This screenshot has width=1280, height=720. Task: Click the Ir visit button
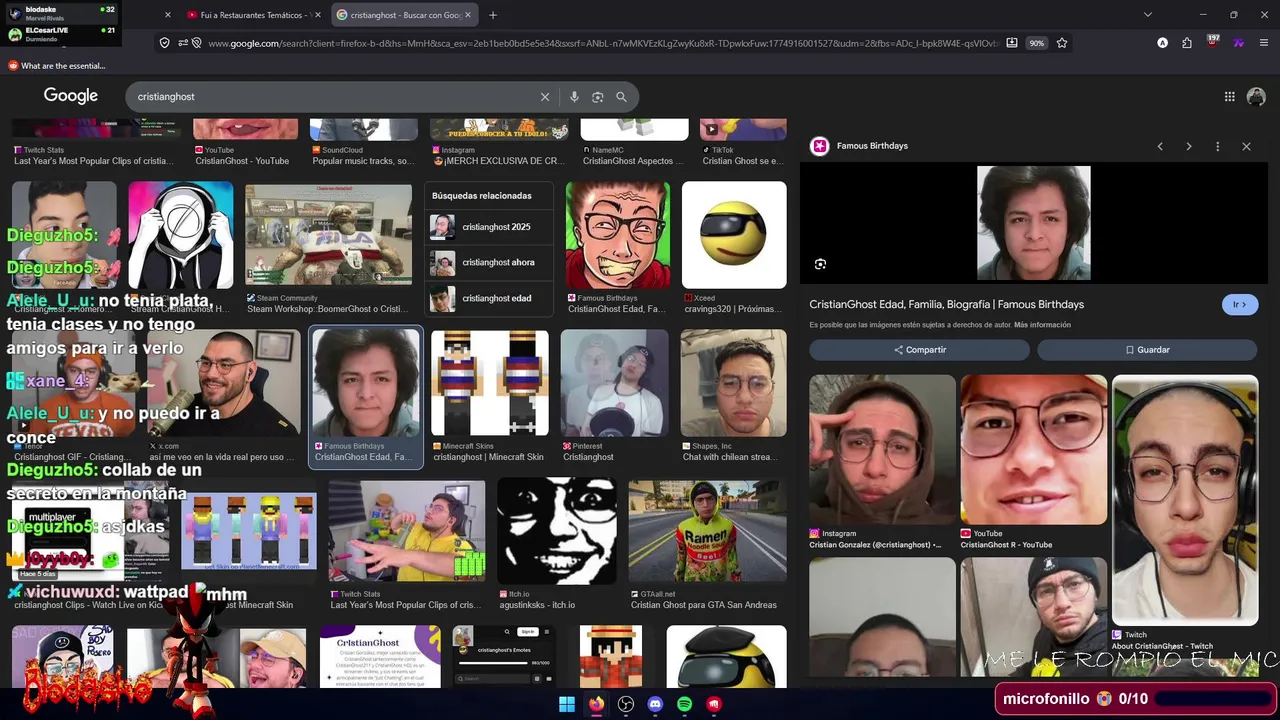click(1240, 304)
